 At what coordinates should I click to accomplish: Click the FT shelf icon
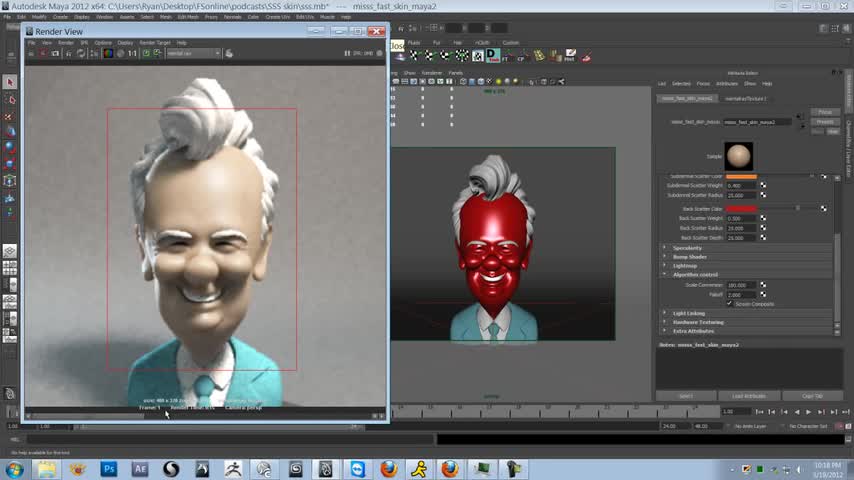point(508,56)
